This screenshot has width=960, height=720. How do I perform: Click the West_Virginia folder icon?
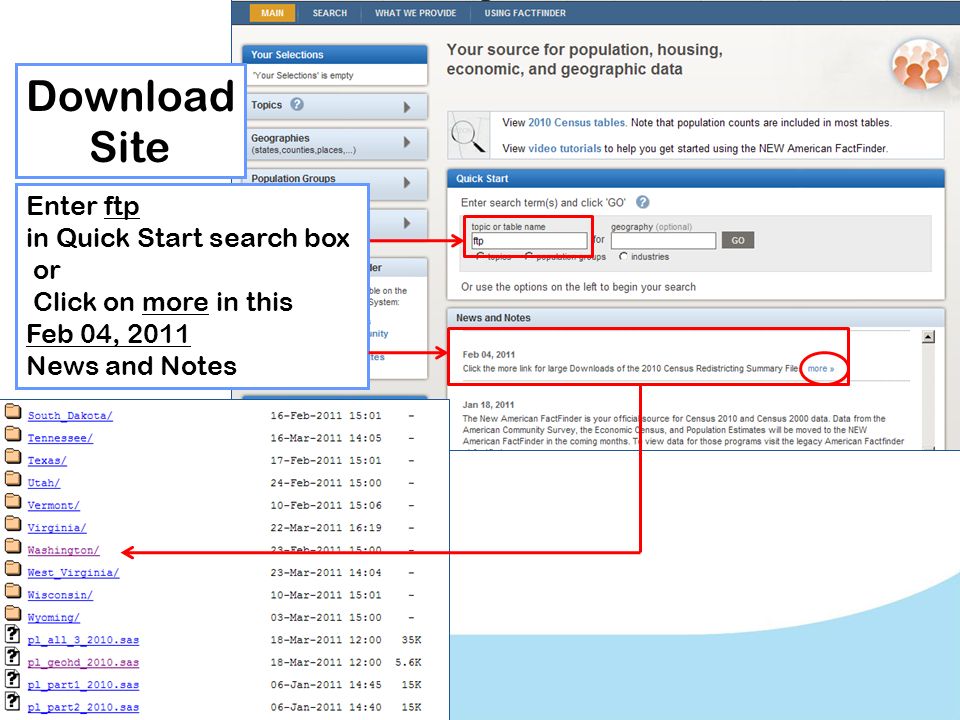tap(13, 568)
